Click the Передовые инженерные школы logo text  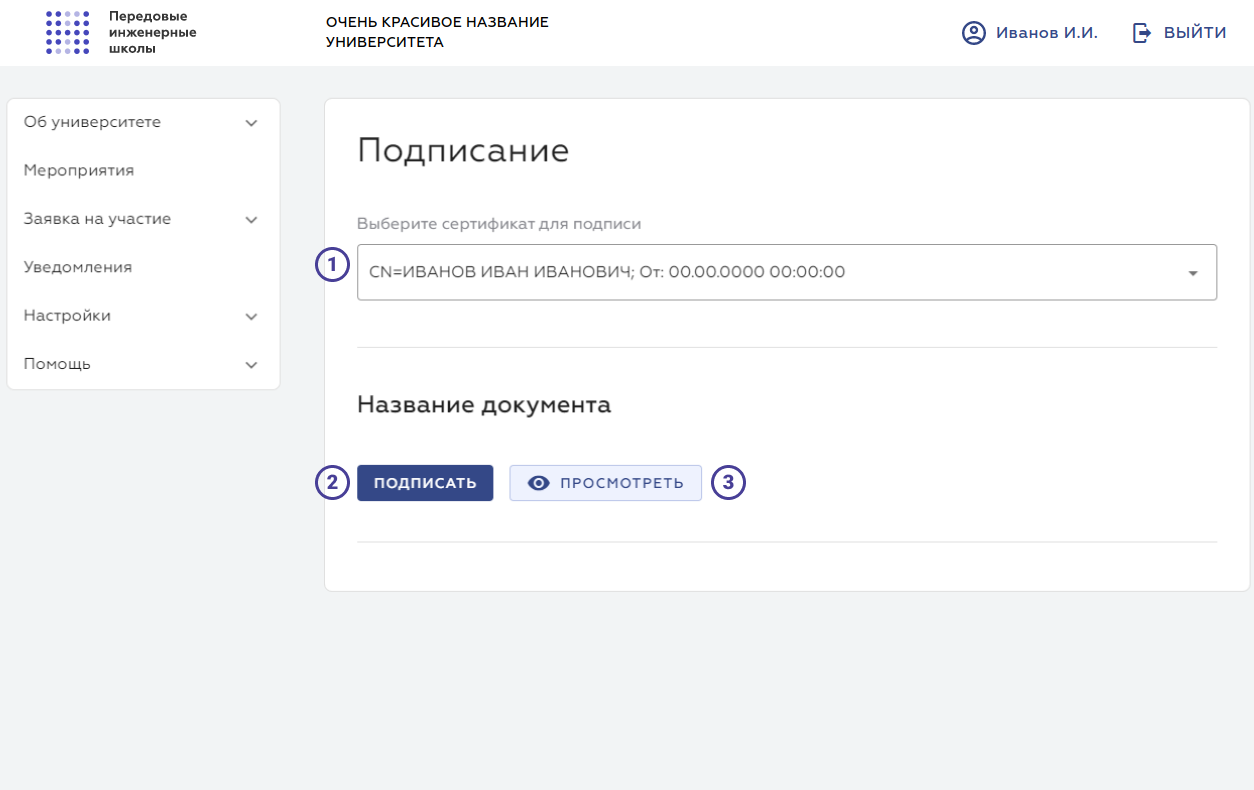pyautogui.click(x=153, y=32)
